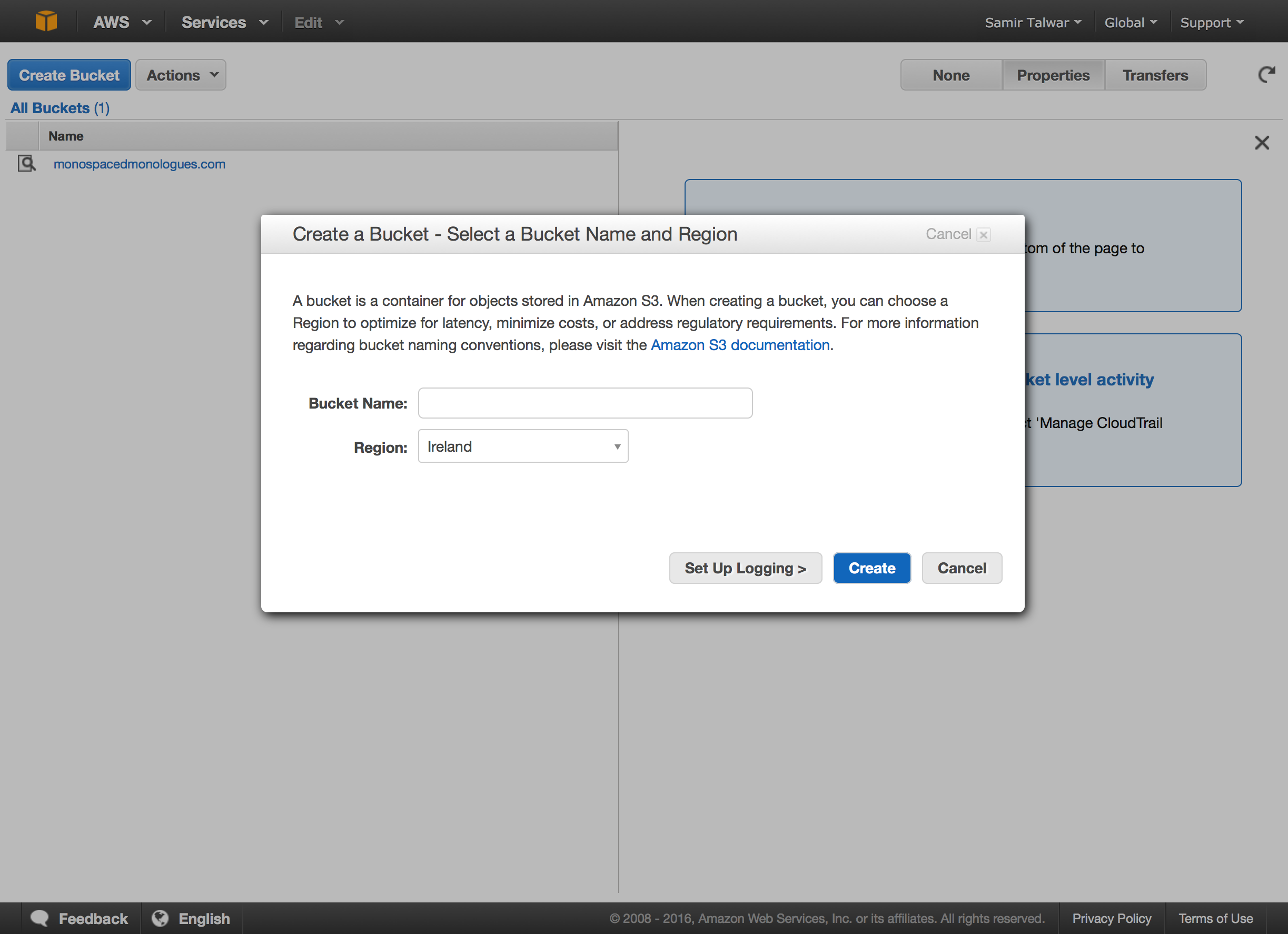Open the Samir Talwar account menu

[1032, 23]
